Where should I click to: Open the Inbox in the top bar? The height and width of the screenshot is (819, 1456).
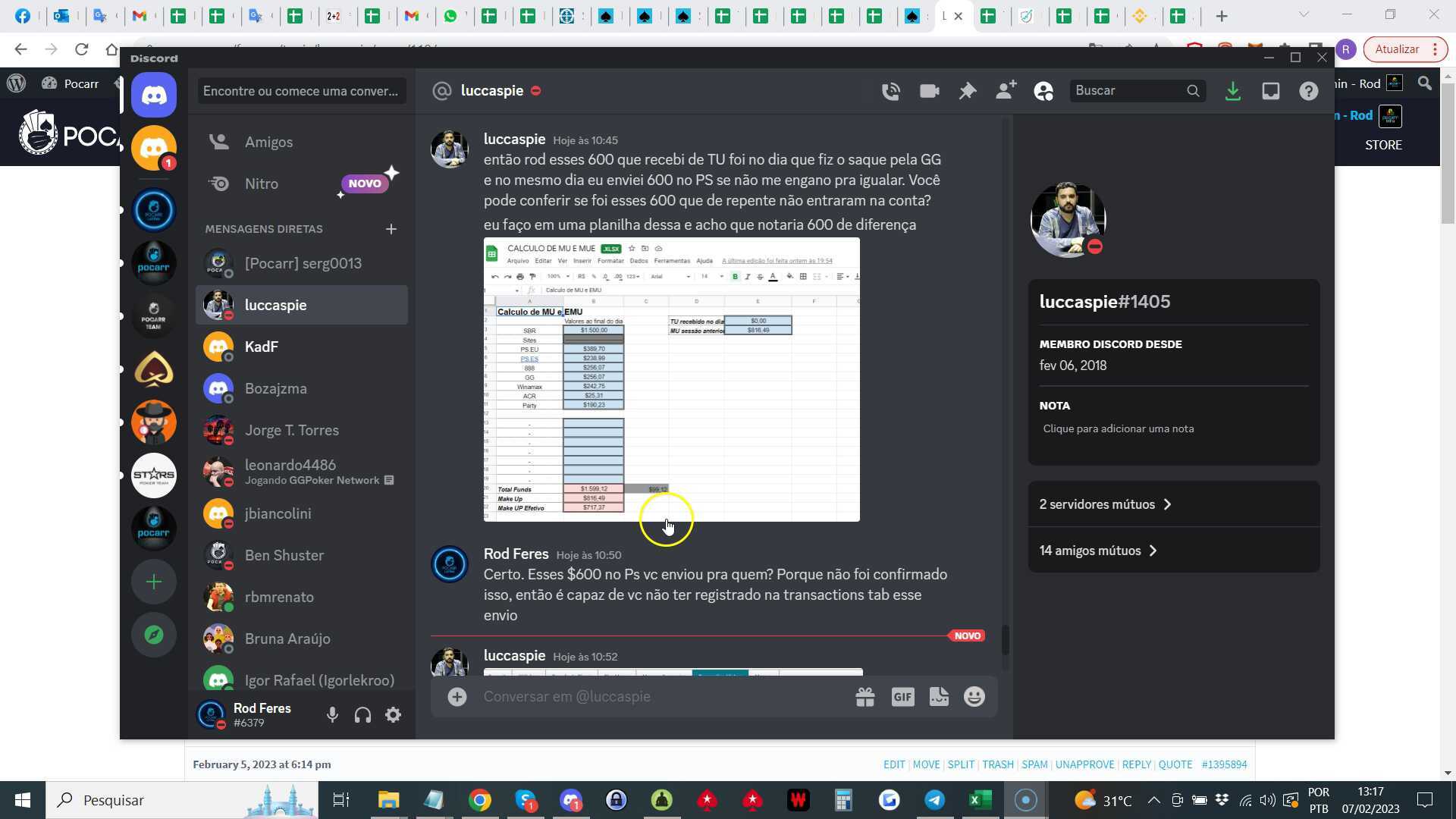click(x=1271, y=90)
